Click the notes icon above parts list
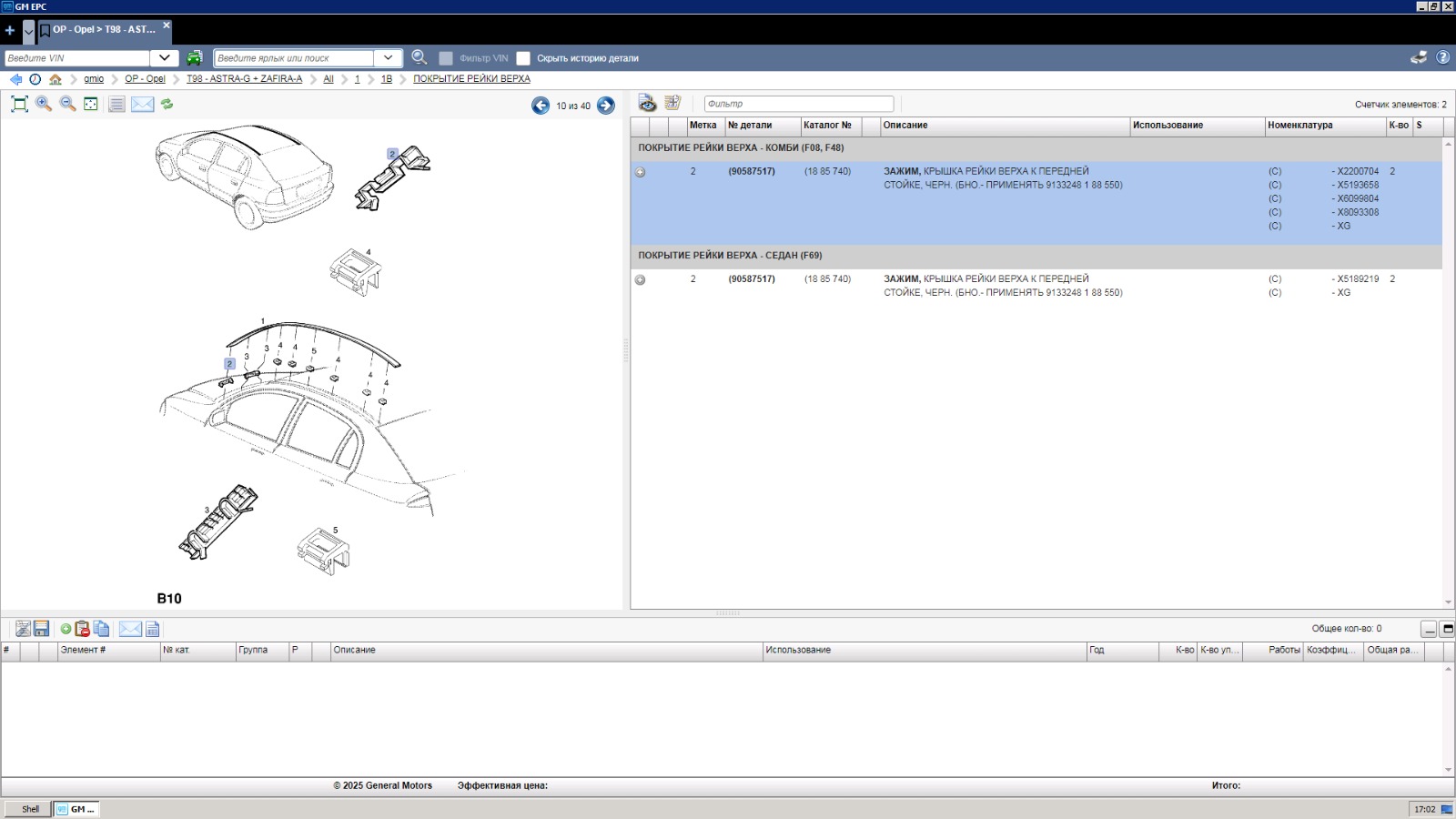The image size is (1456, 819). (672, 103)
